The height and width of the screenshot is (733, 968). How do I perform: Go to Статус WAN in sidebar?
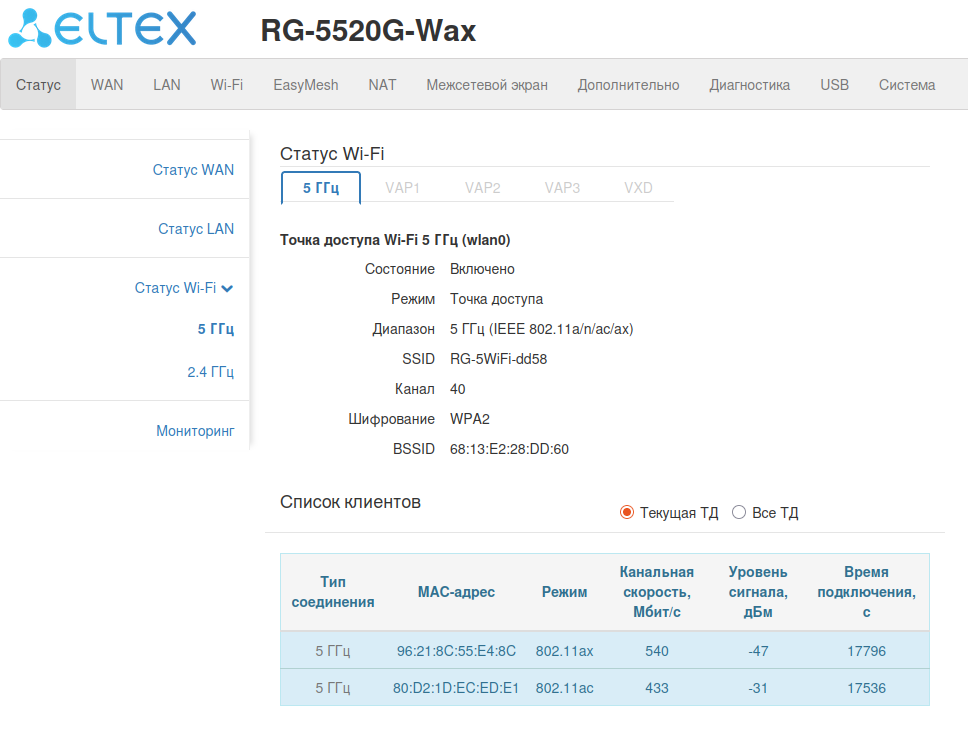coord(193,170)
